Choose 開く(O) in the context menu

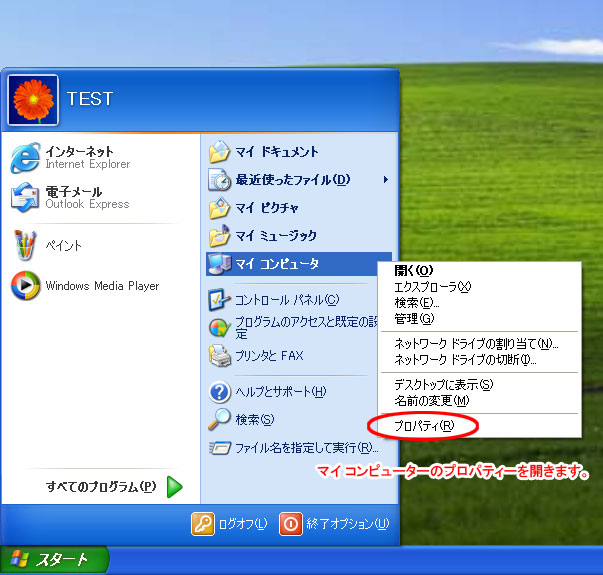[x=414, y=270]
